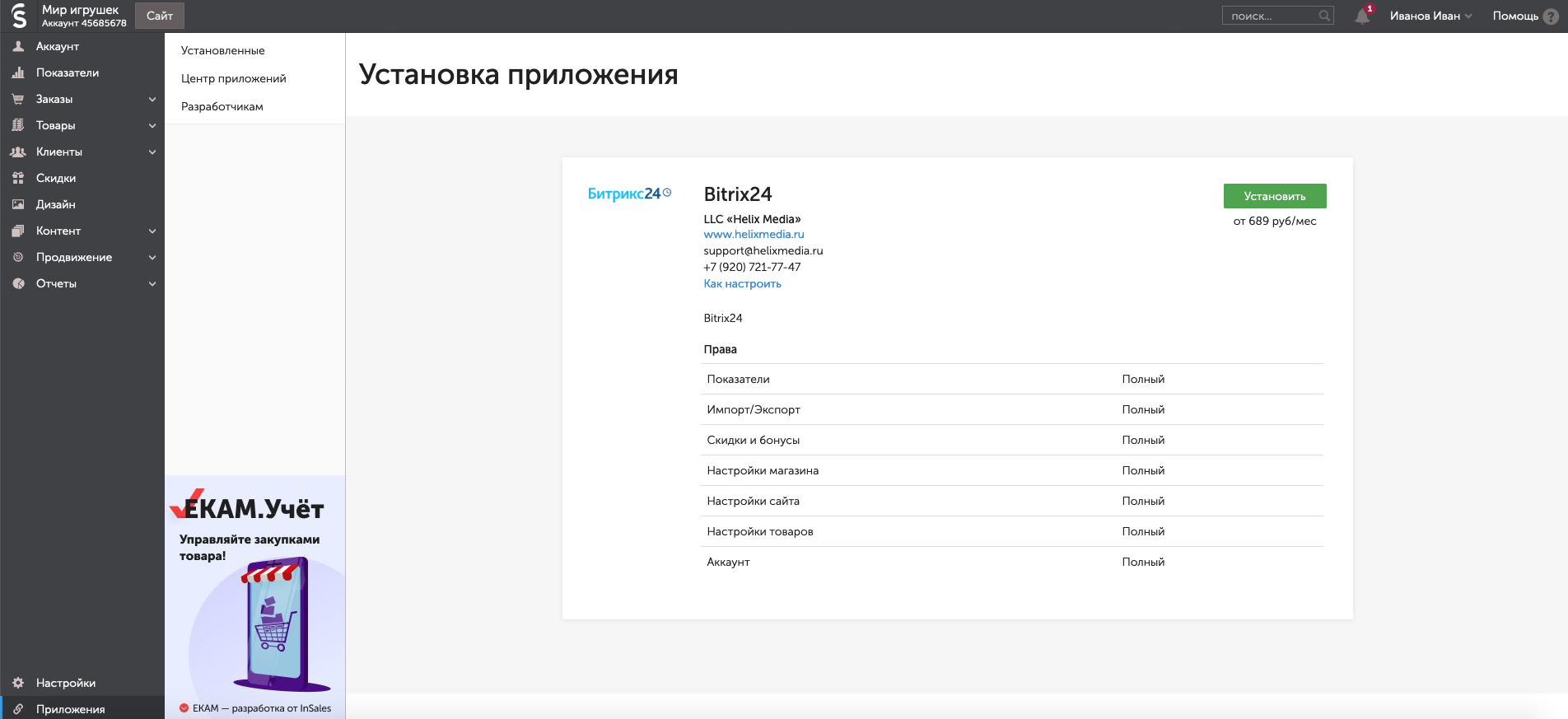Viewport: 1568px width, 719px height.
Task: Click the Мир игрушек store name
Action: pyautogui.click(x=81, y=10)
